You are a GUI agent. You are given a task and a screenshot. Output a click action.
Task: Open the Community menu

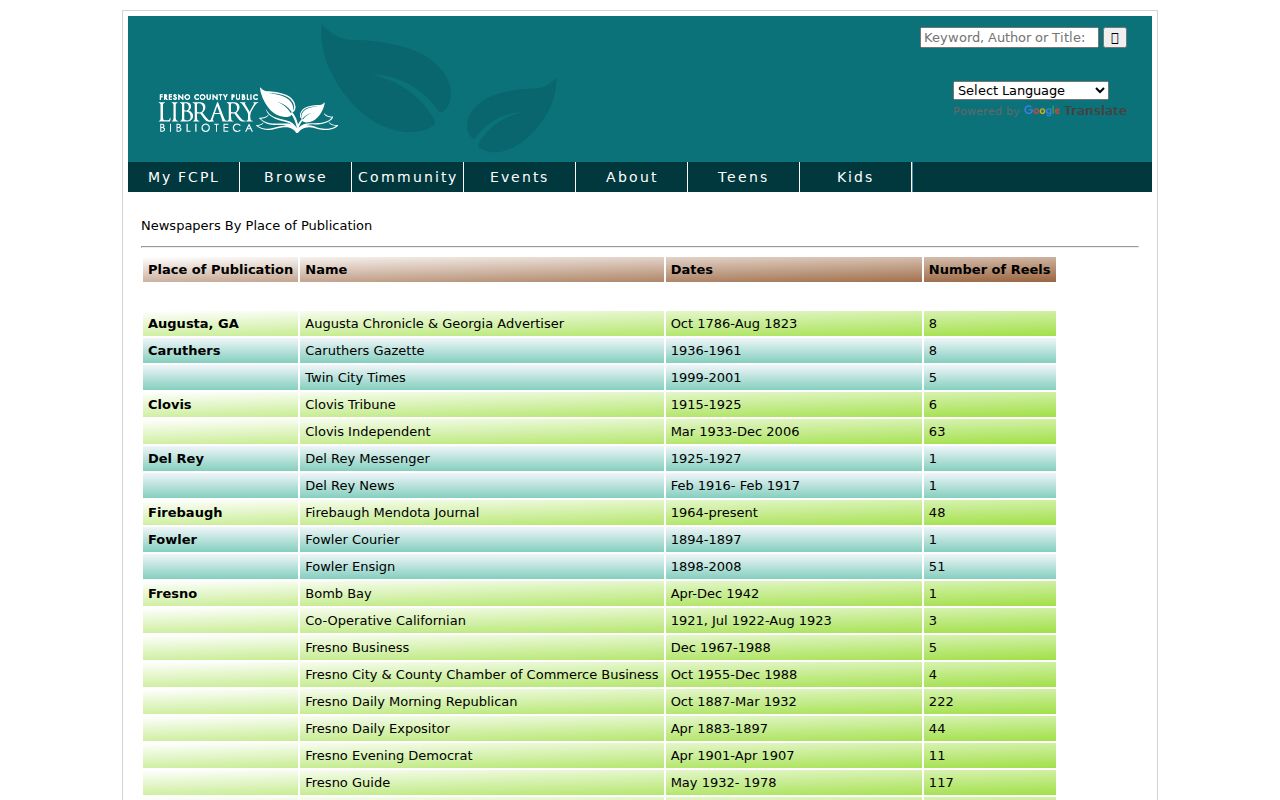click(x=408, y=177)
